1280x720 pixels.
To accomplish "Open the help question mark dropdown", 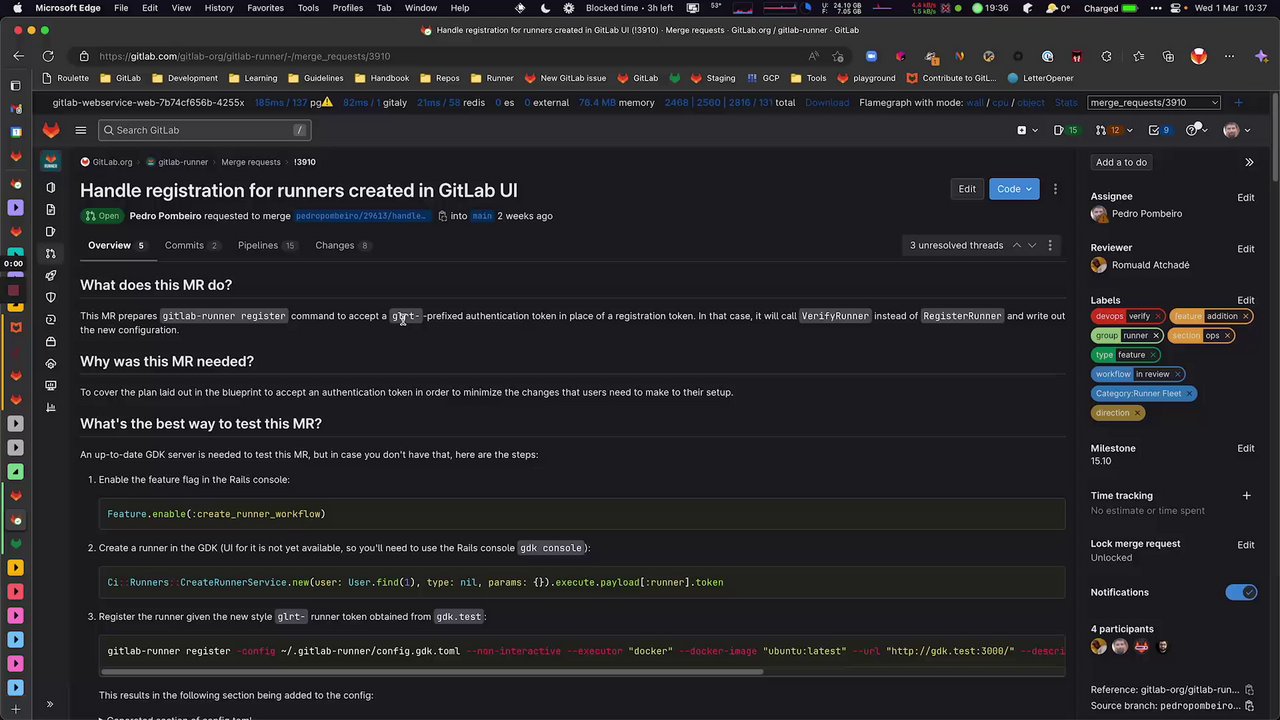I will pyautogui.click(x=1195, y=130).
